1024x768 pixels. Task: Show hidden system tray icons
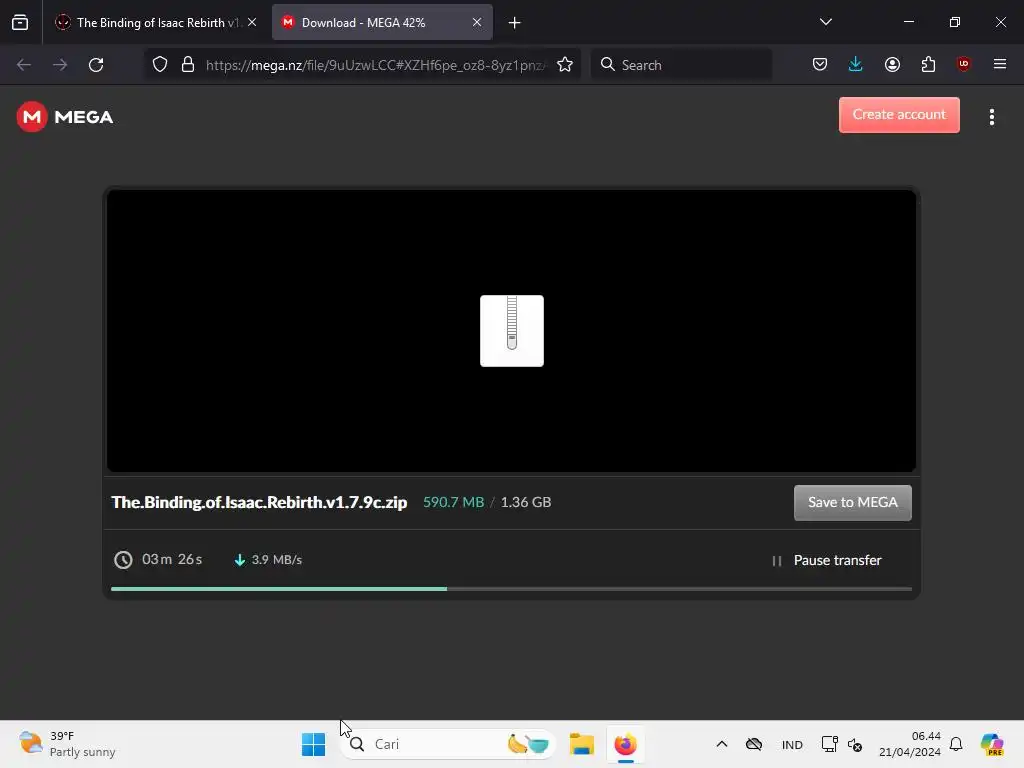[722, 744]
